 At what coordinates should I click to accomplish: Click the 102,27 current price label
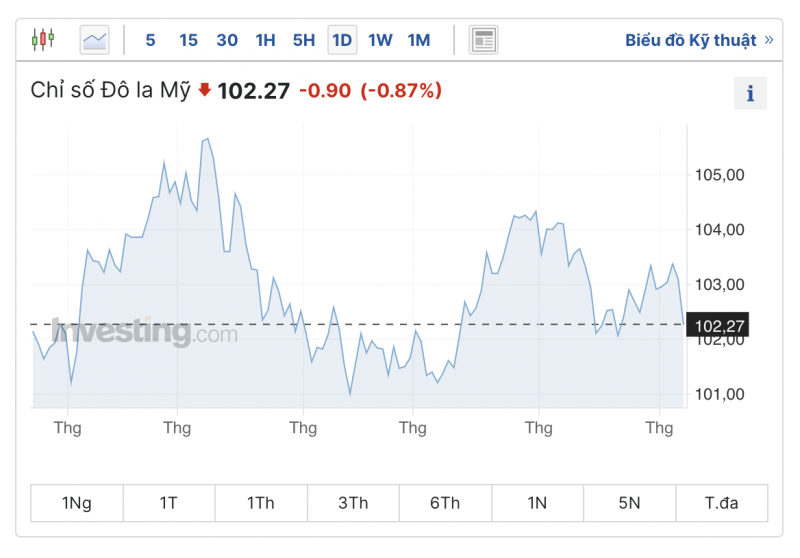(720, 325)
